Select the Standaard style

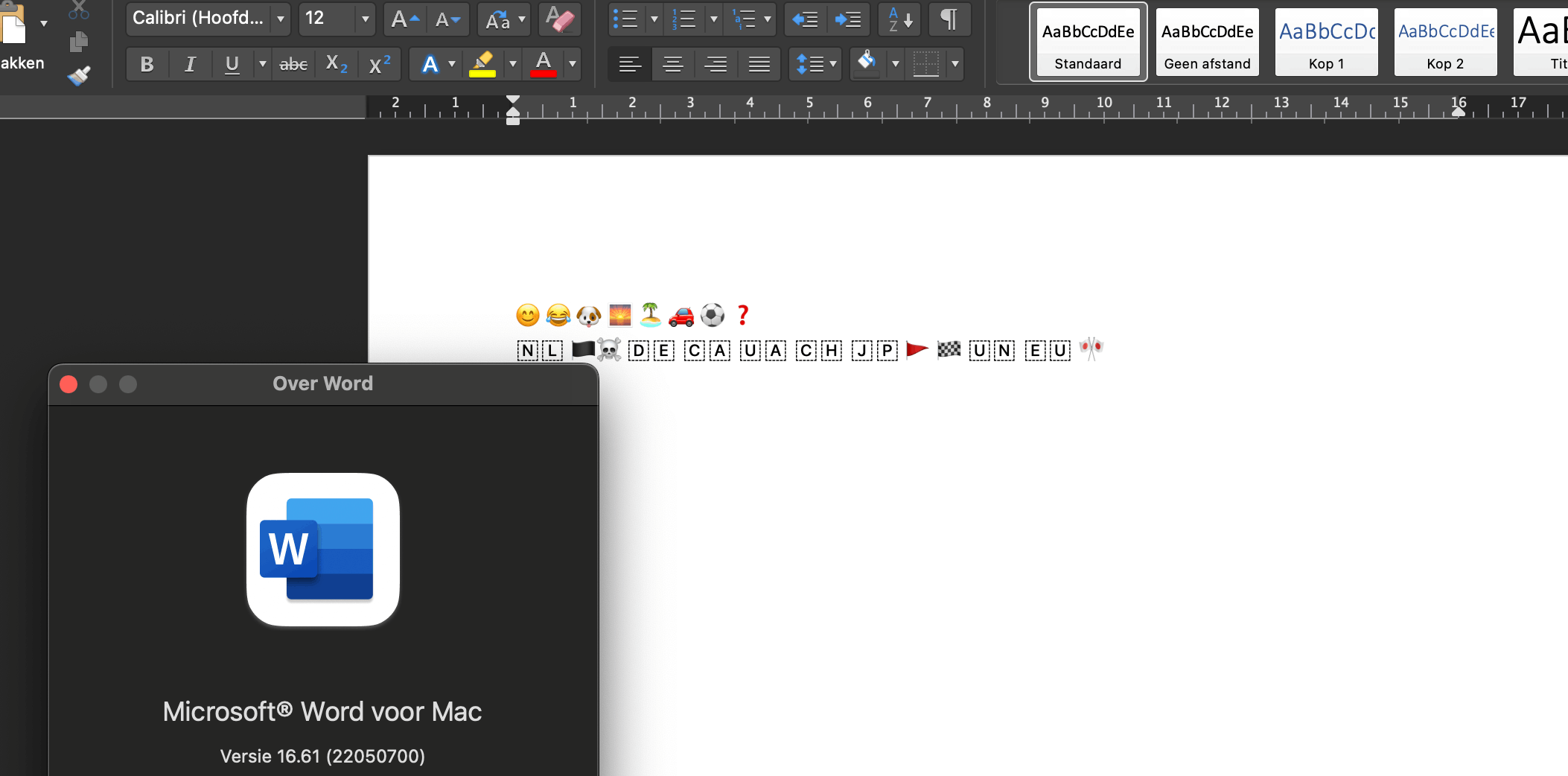[x=1088, y=42]
